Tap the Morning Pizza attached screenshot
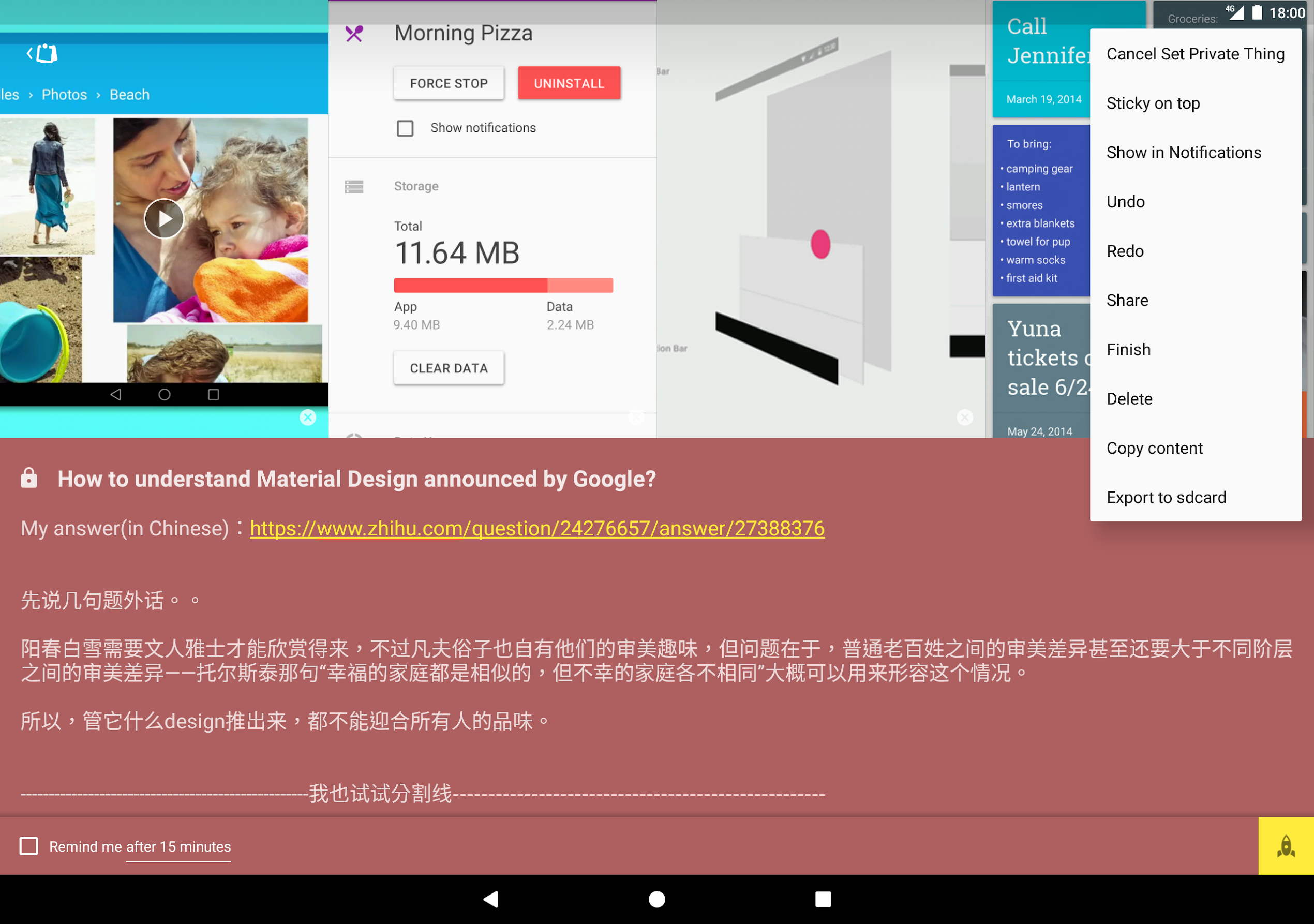 click(492, 229)
